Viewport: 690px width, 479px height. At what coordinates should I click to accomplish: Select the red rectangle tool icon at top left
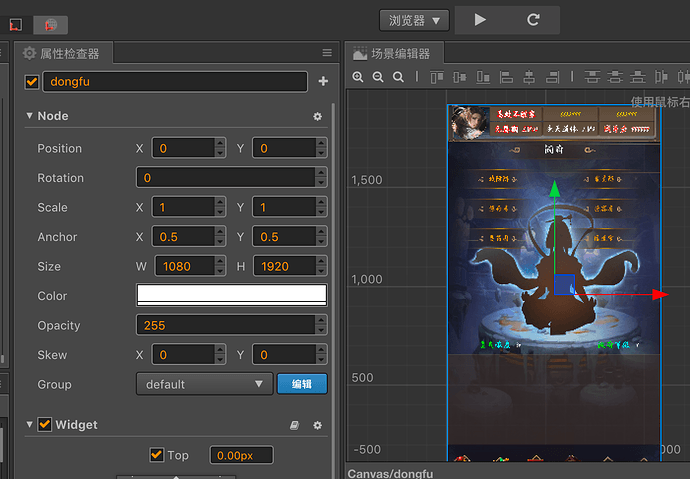(x=16, y=25)
